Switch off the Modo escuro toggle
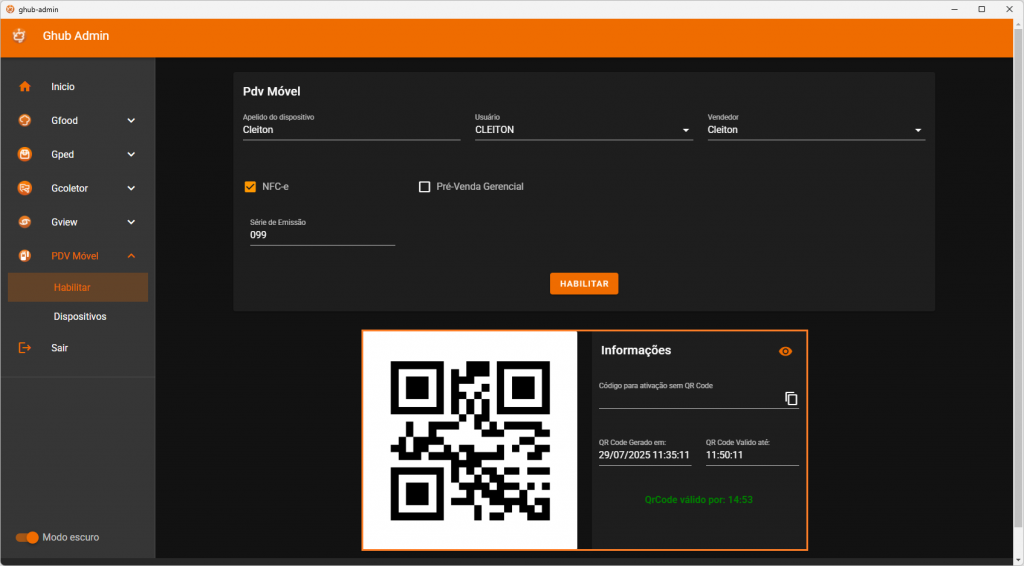This screenshot has width=1024, height=566. point(27,537)
